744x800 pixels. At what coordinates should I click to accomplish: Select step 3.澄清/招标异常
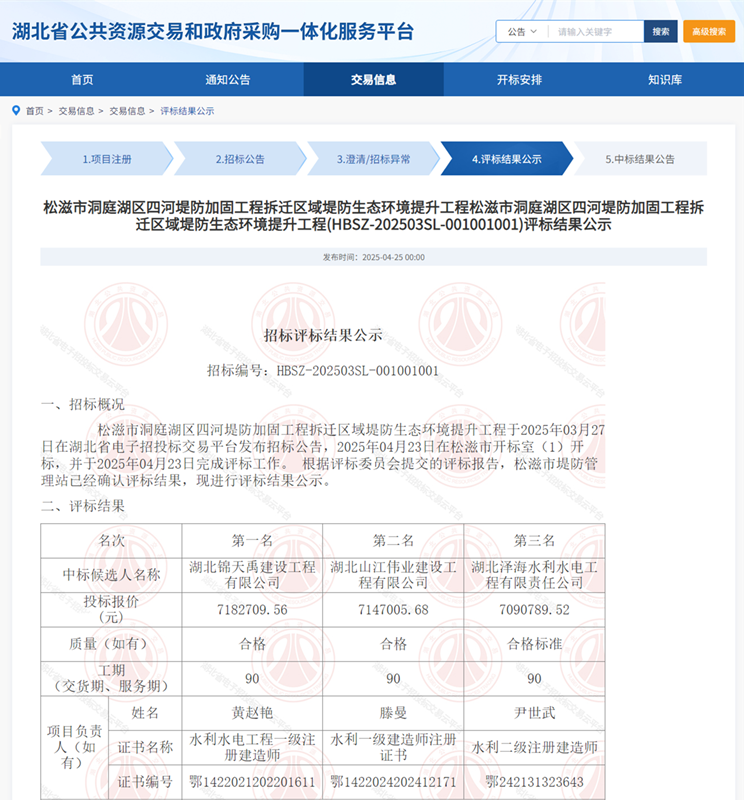click(373, 159)
